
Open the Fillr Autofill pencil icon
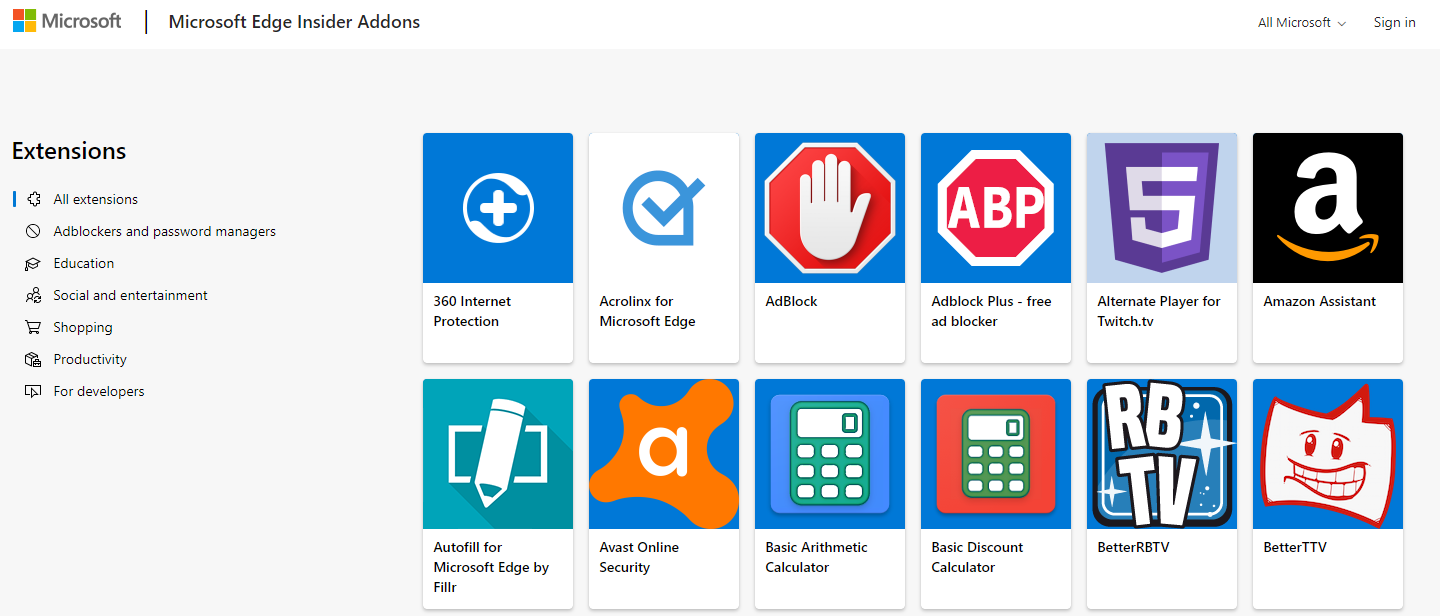coord(498,454)
